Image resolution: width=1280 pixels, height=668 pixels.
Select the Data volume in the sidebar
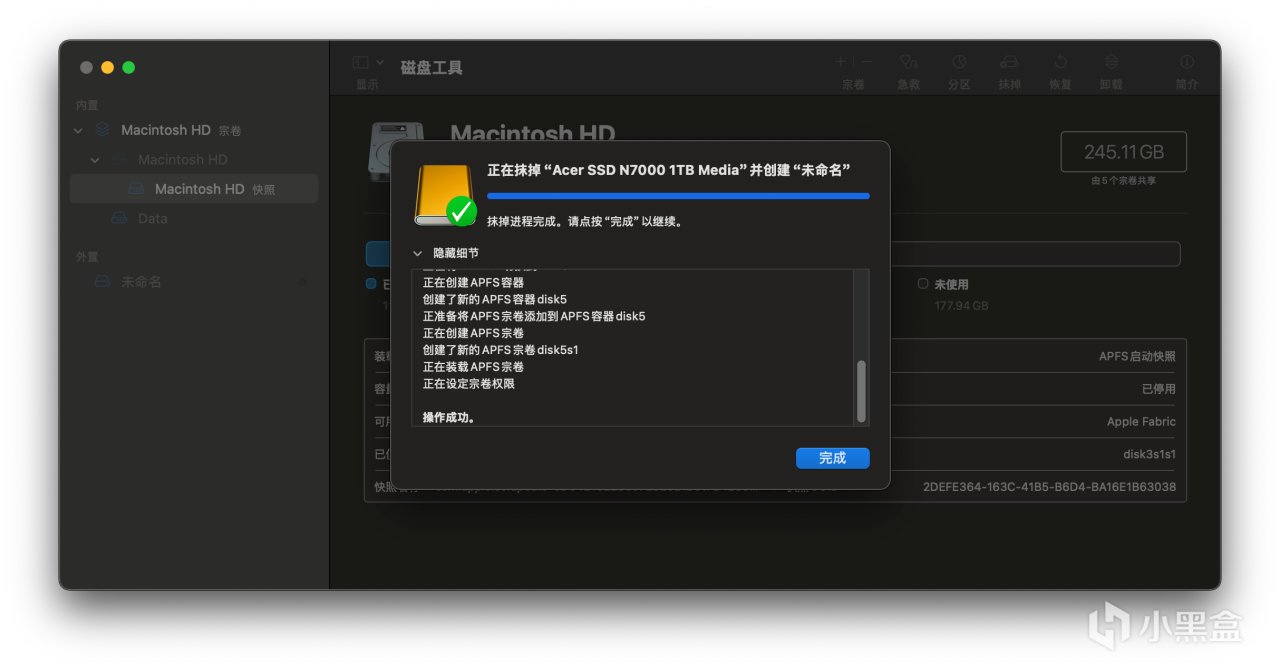click(x=152, y=218)
